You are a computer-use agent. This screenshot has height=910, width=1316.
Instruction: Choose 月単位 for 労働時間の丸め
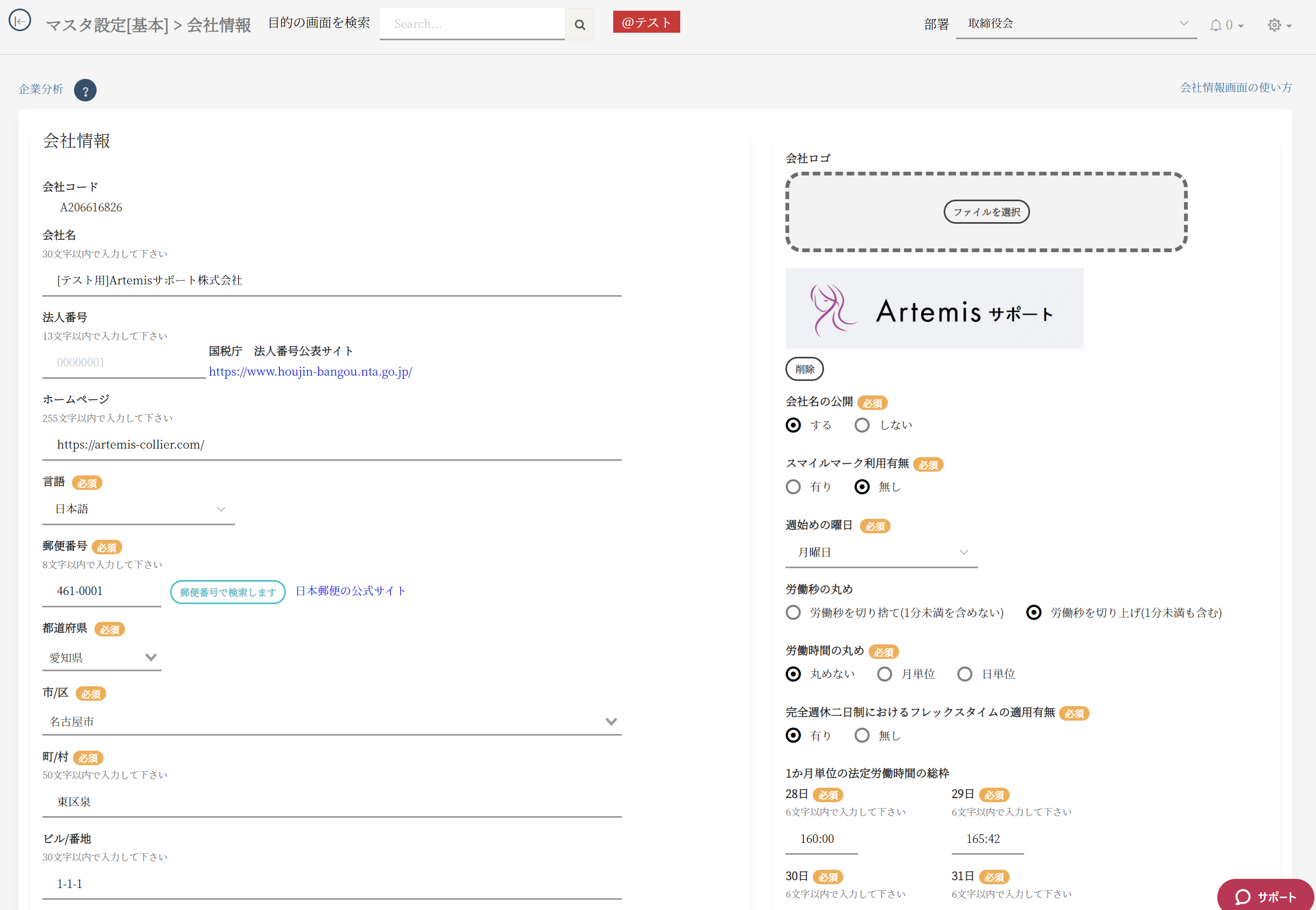pyautogui.click(x=884, y=674)
